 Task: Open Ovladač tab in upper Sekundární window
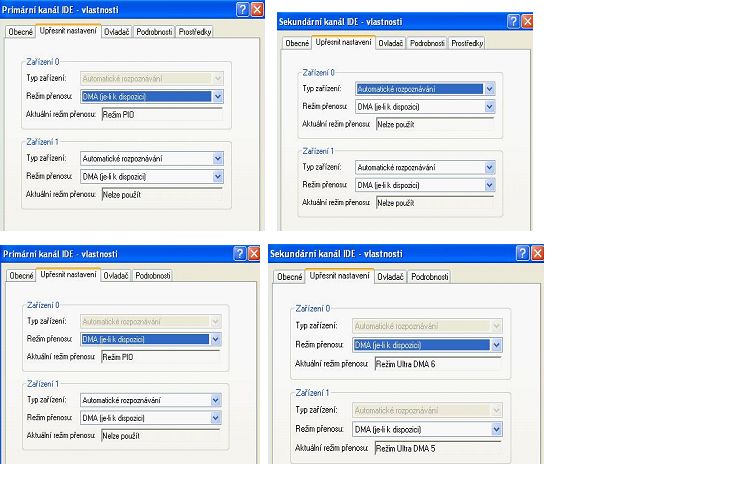click(391, 43)
